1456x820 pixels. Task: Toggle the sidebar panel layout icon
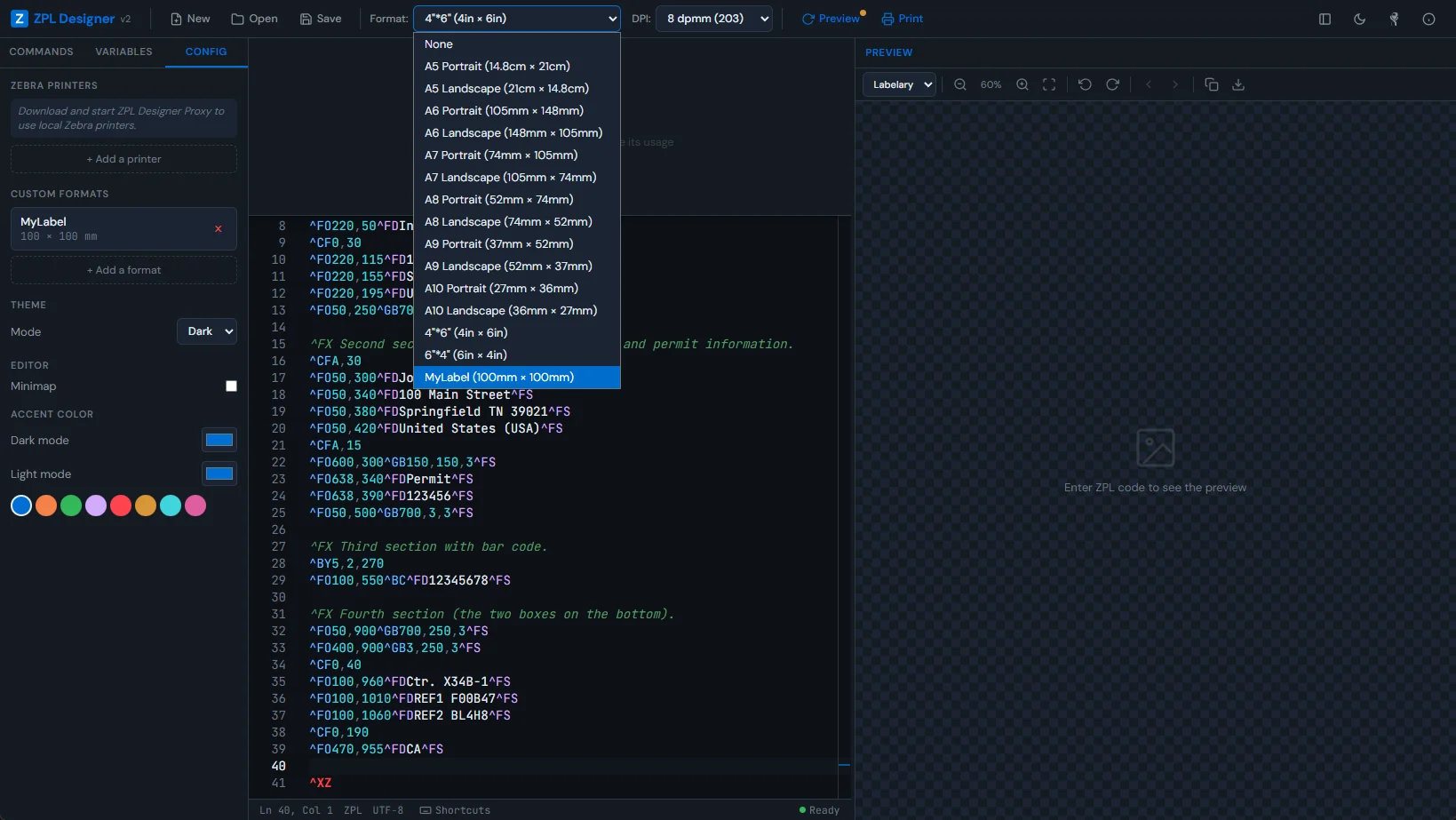click(x=1325, y=19)
